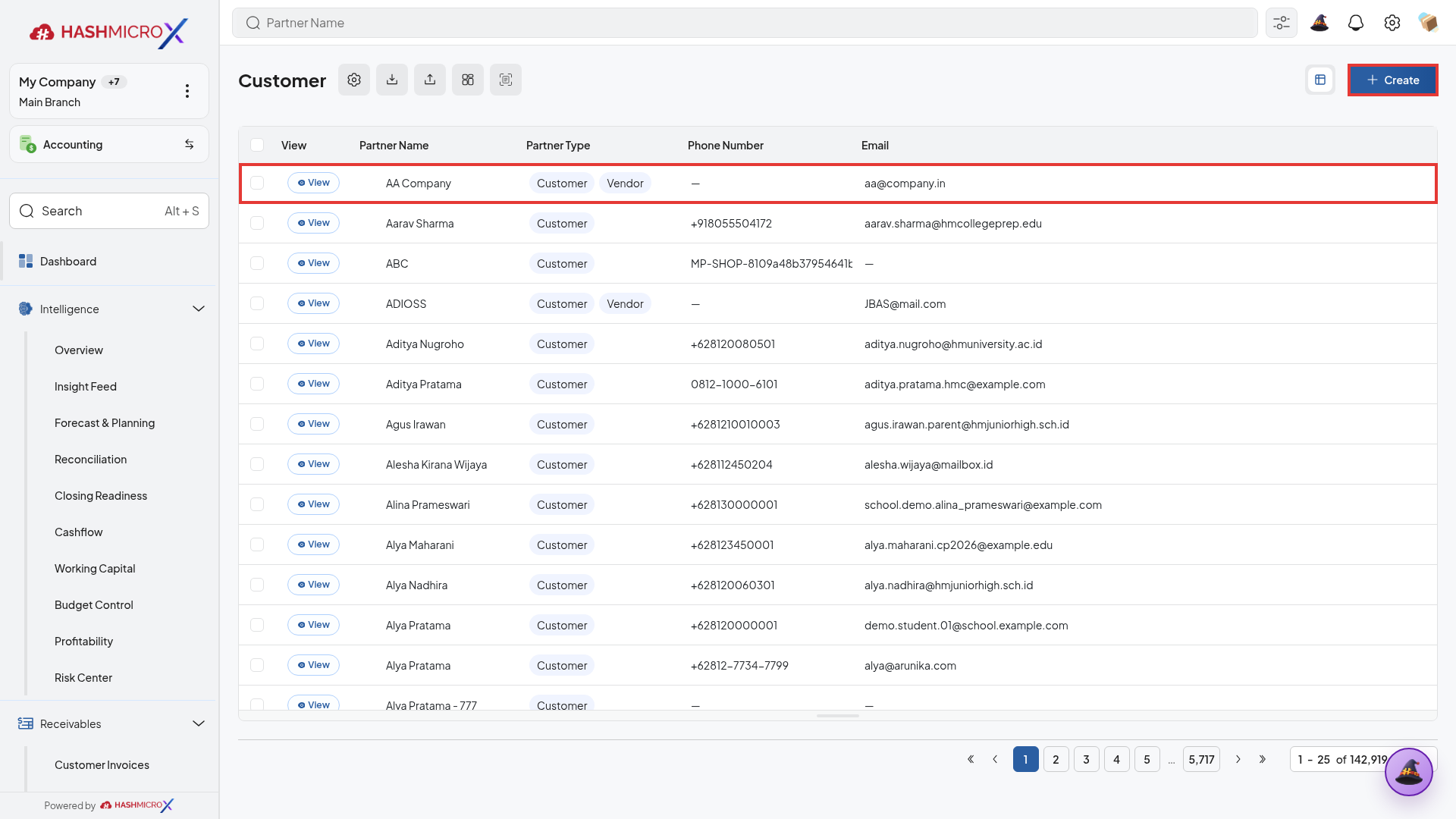1456x819 pixels.
Task: Click the Accounting module switch arrows
Action: (x=190, y=144)
